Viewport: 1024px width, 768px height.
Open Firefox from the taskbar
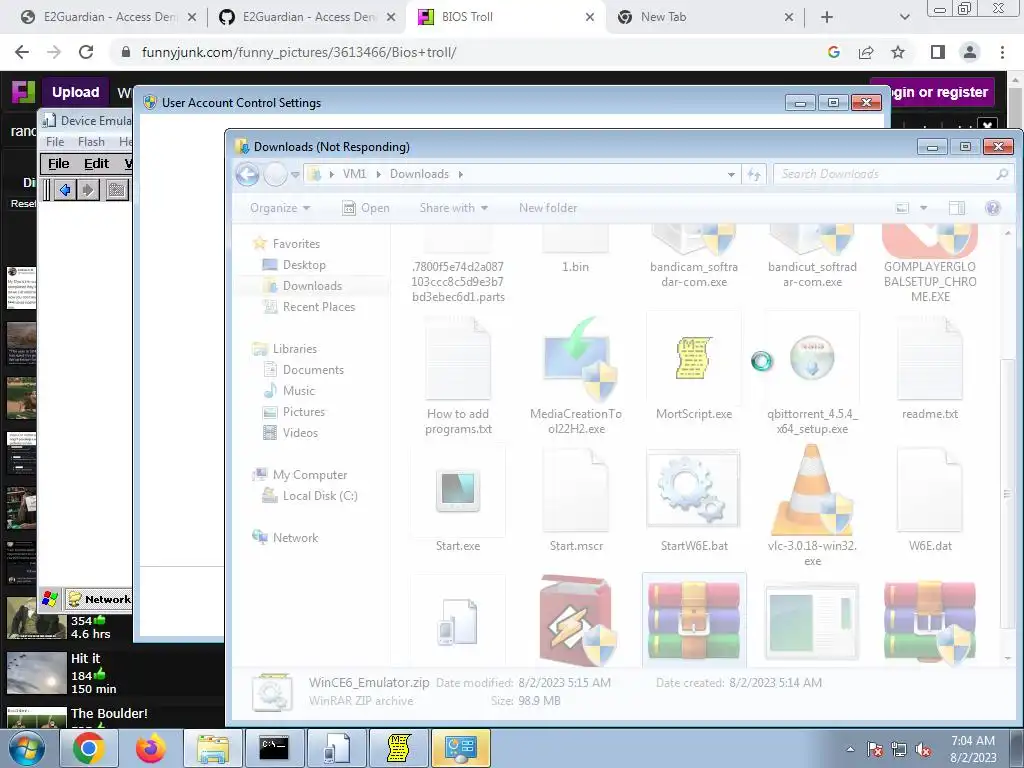point(151,748)
